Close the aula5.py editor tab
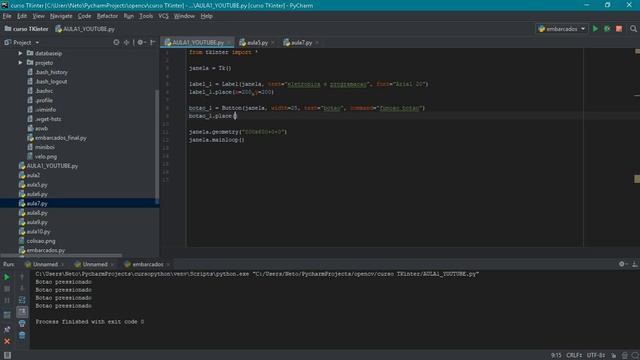This screenshot has width=640, height=360. 273,42
